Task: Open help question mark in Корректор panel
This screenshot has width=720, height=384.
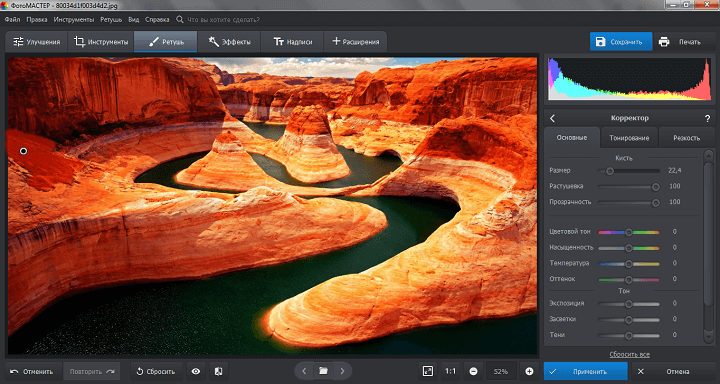Action: tap(707, 119)
